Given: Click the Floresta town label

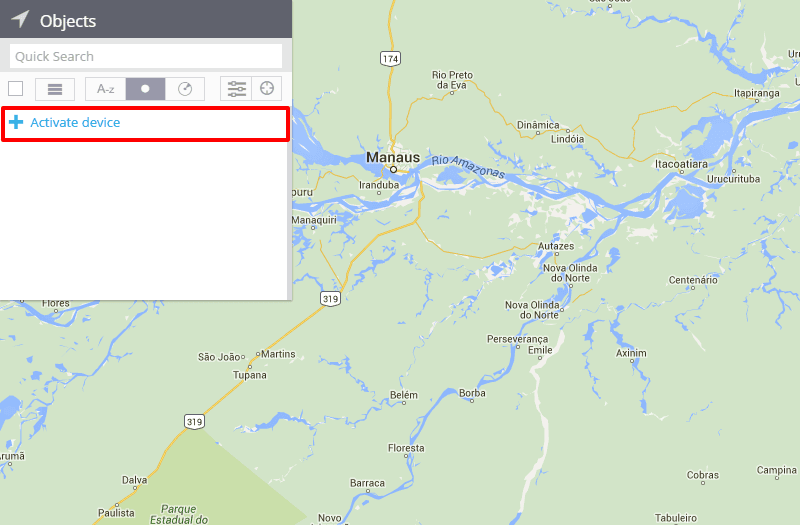Looking at the screenshot, I should (x=406, y=448).
